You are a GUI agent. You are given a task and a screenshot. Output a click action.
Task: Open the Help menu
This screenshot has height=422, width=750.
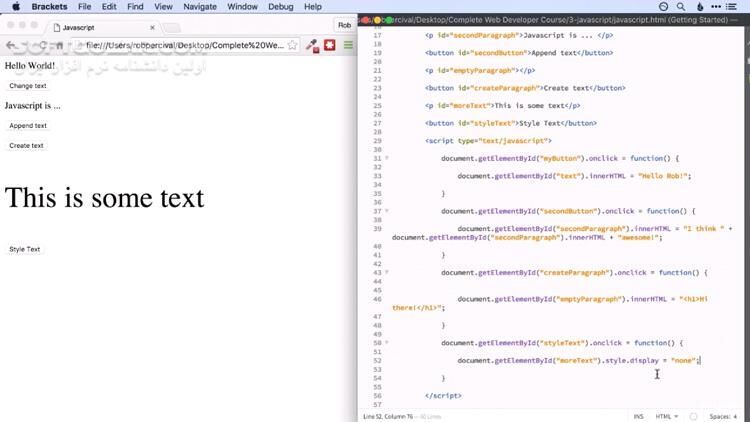(x=313, y=7)
